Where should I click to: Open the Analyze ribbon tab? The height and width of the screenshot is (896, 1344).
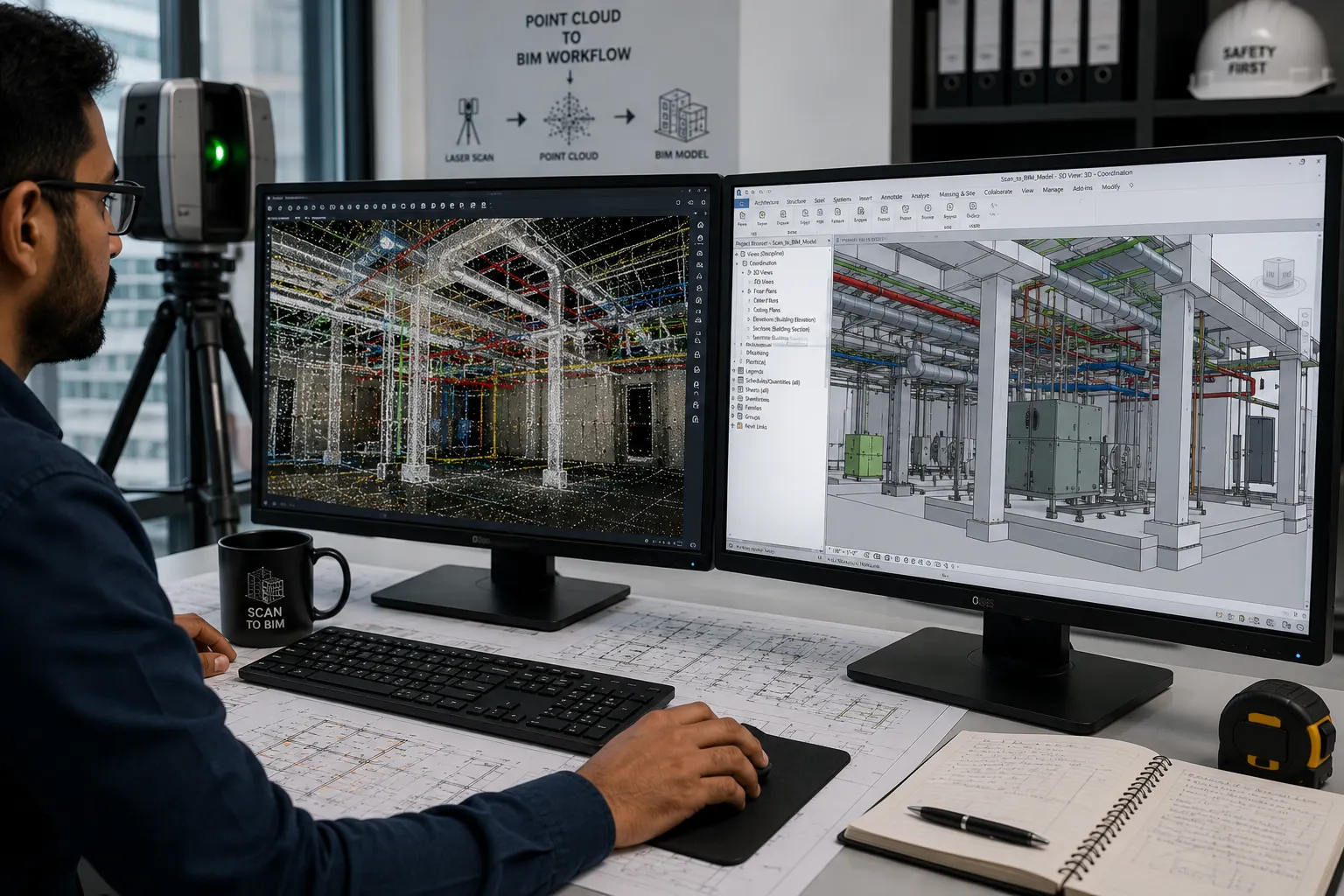(x=920, y=195)
